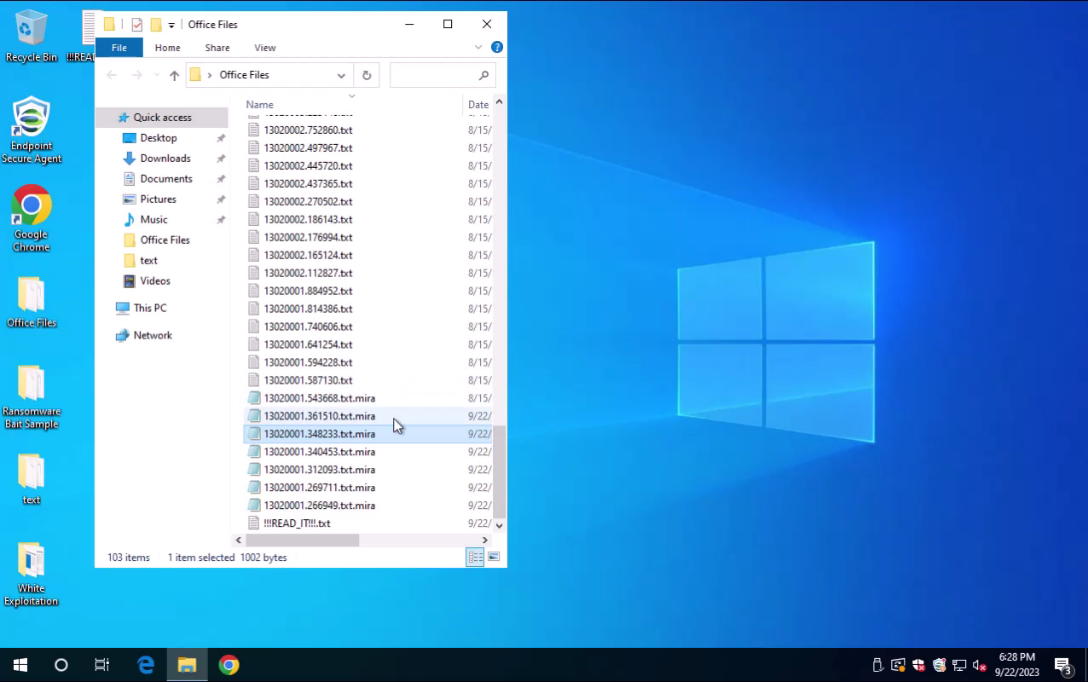The width and height of the screenshot is (1088, 682).
Task: Refresh the Office Files folder view
Action: [x=367, y=75]
